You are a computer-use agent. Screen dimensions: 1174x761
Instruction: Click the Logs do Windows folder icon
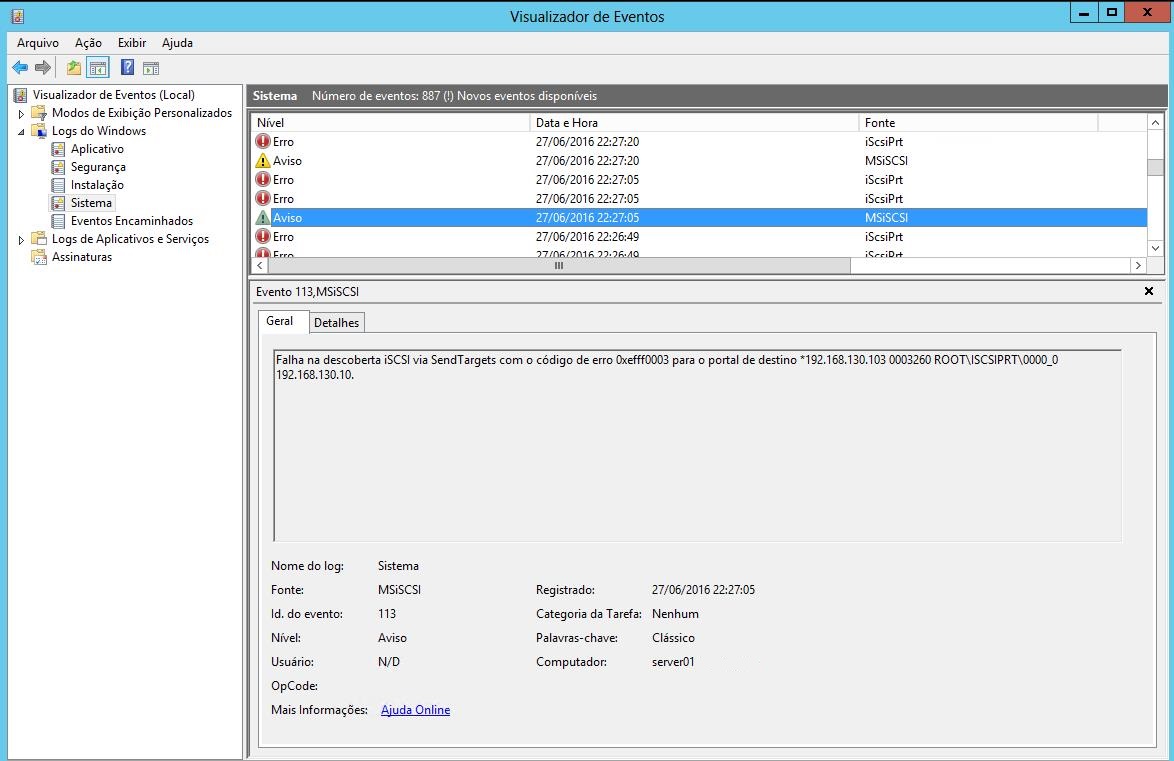tap(39, 131)
